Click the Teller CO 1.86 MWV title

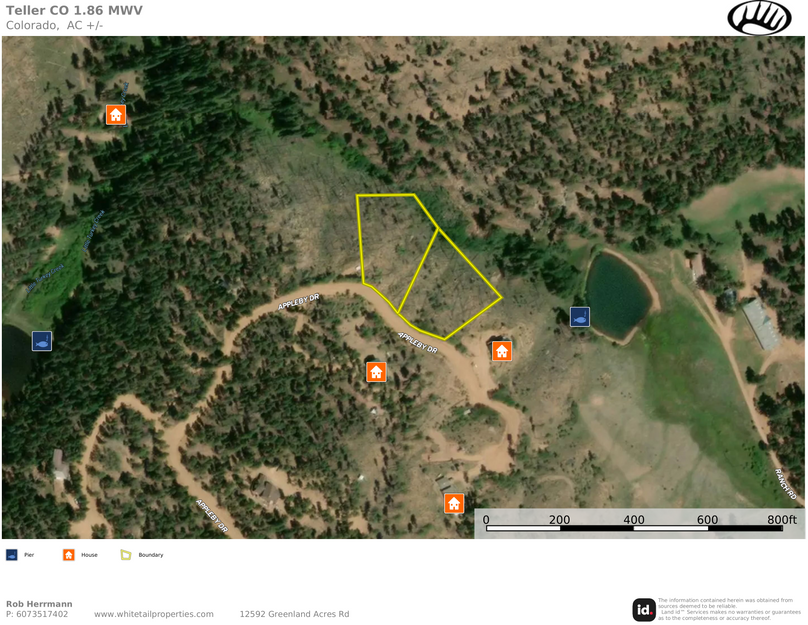tap(74, 10)
